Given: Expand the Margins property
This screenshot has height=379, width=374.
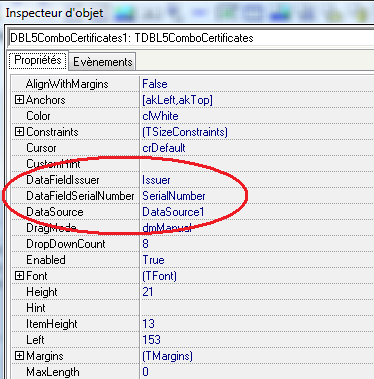Looking at the screenshot, I should (x=19, y=356).
